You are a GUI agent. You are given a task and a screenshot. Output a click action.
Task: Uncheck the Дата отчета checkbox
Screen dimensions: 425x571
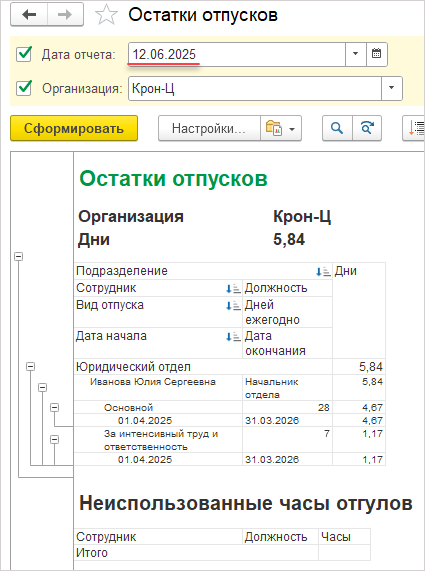click(x=24, y=54)
